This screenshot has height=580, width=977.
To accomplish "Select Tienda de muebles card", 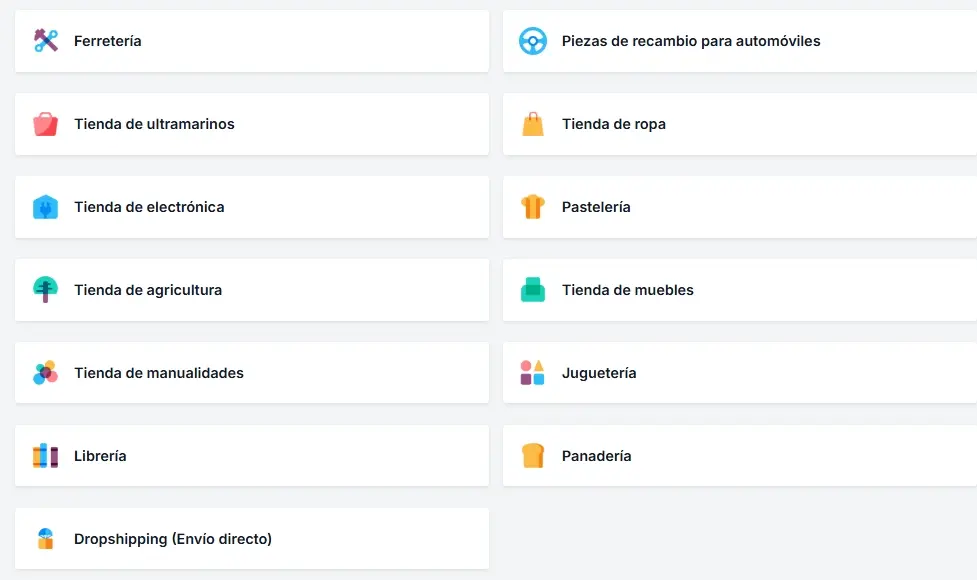I will [740, 290].
